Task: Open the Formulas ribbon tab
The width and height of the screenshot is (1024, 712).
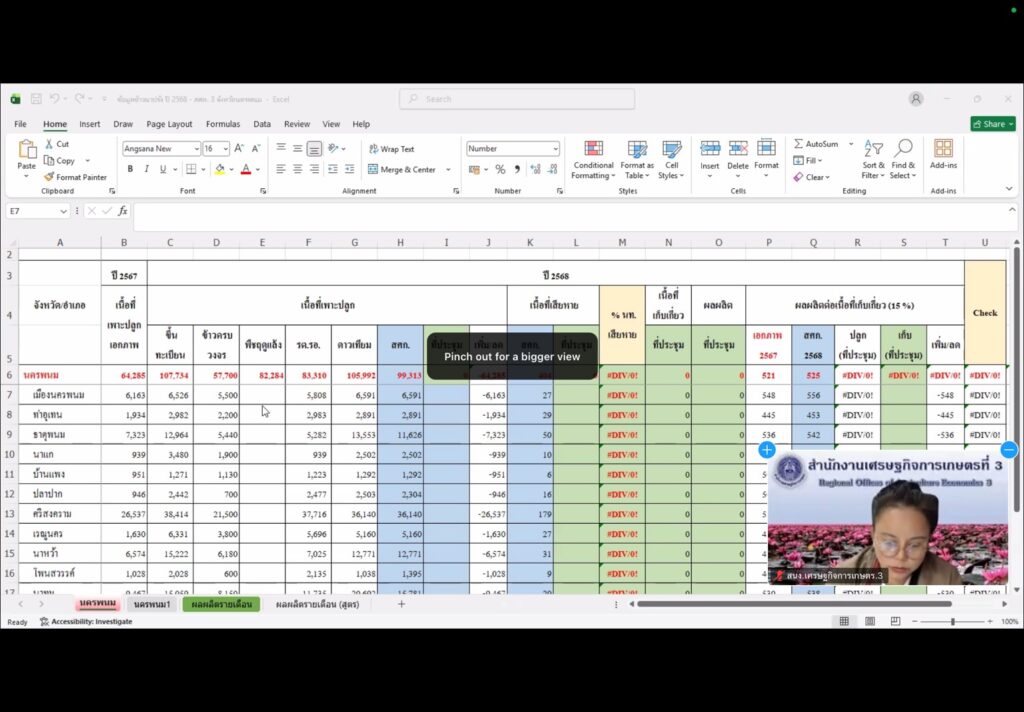Action: (x=223, y=124)
